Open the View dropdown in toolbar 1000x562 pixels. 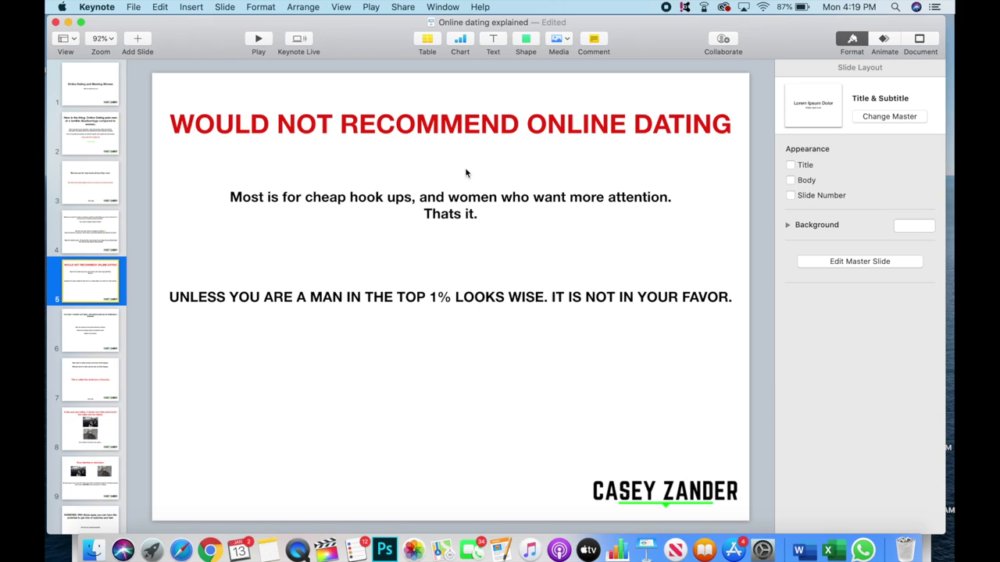point(66,39)
